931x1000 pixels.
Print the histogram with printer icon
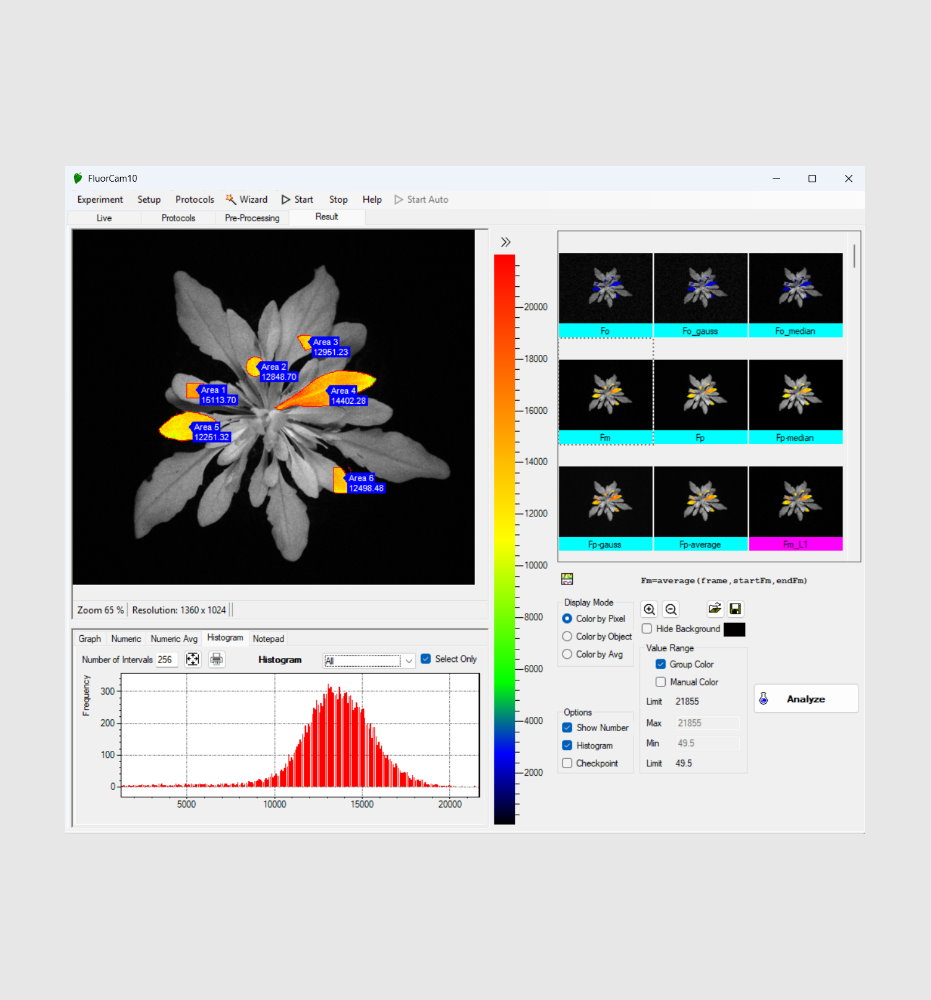coord(216,660)
